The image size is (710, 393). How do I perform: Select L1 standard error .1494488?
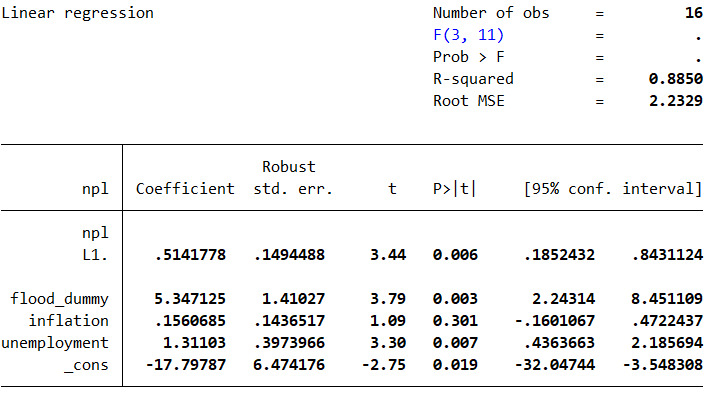click(x=289, y=255)
